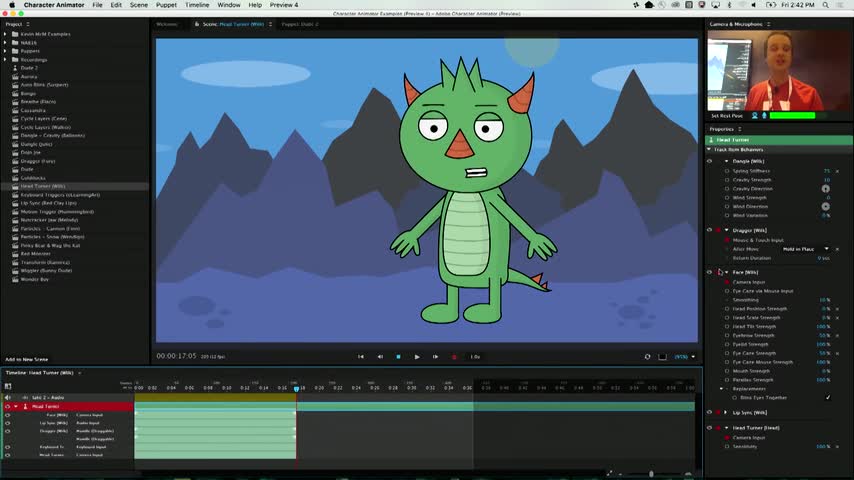The image size is (854, 480).
Task: Click the webcam preview thumbnail
Action: pyautogui.click(x=779, y=71)
